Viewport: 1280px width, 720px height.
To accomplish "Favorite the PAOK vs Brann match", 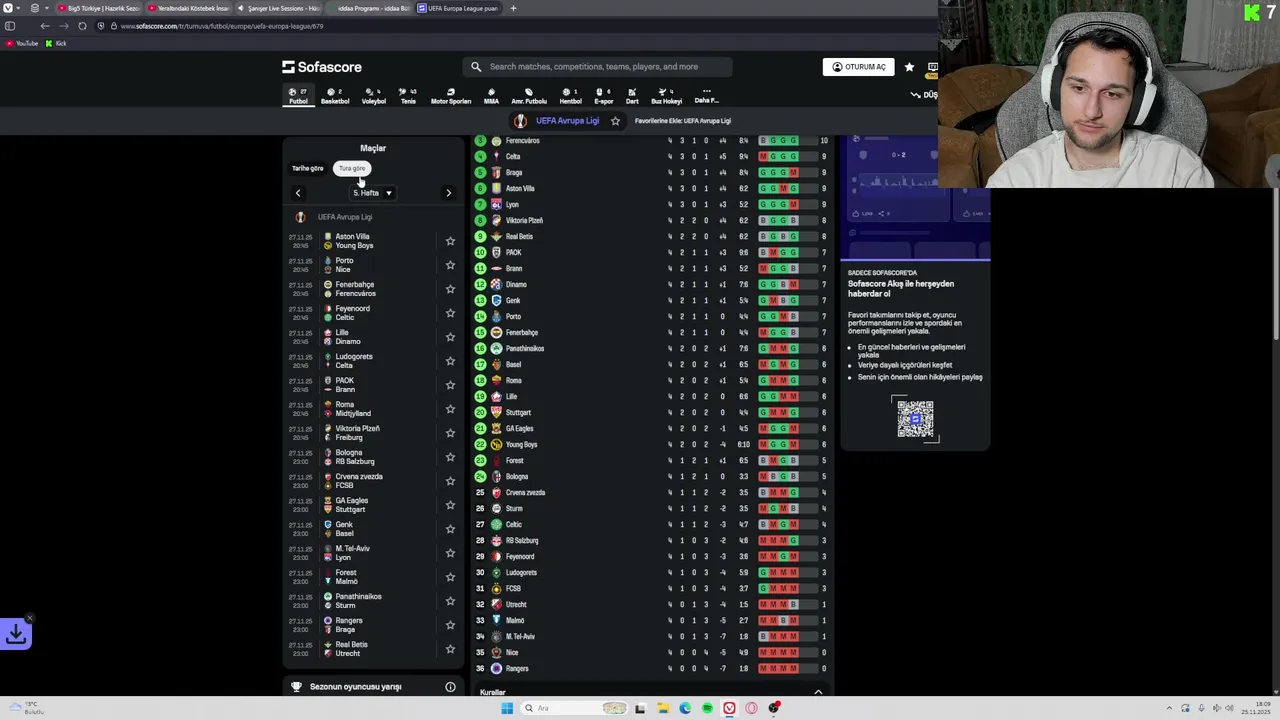I will point(450,385).
